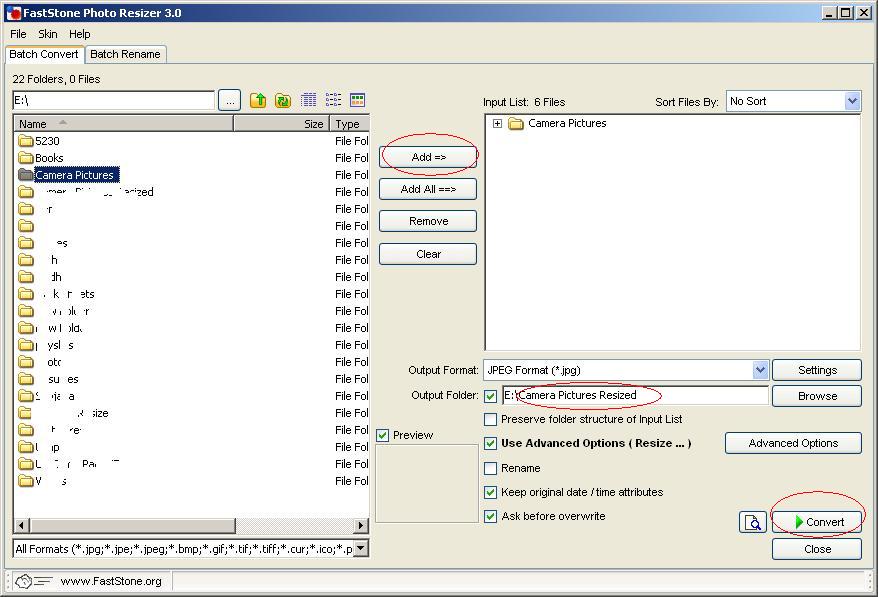The height and width of the screenshot is (597, 878).
Task: Open output format Settings
Action: 817,370
